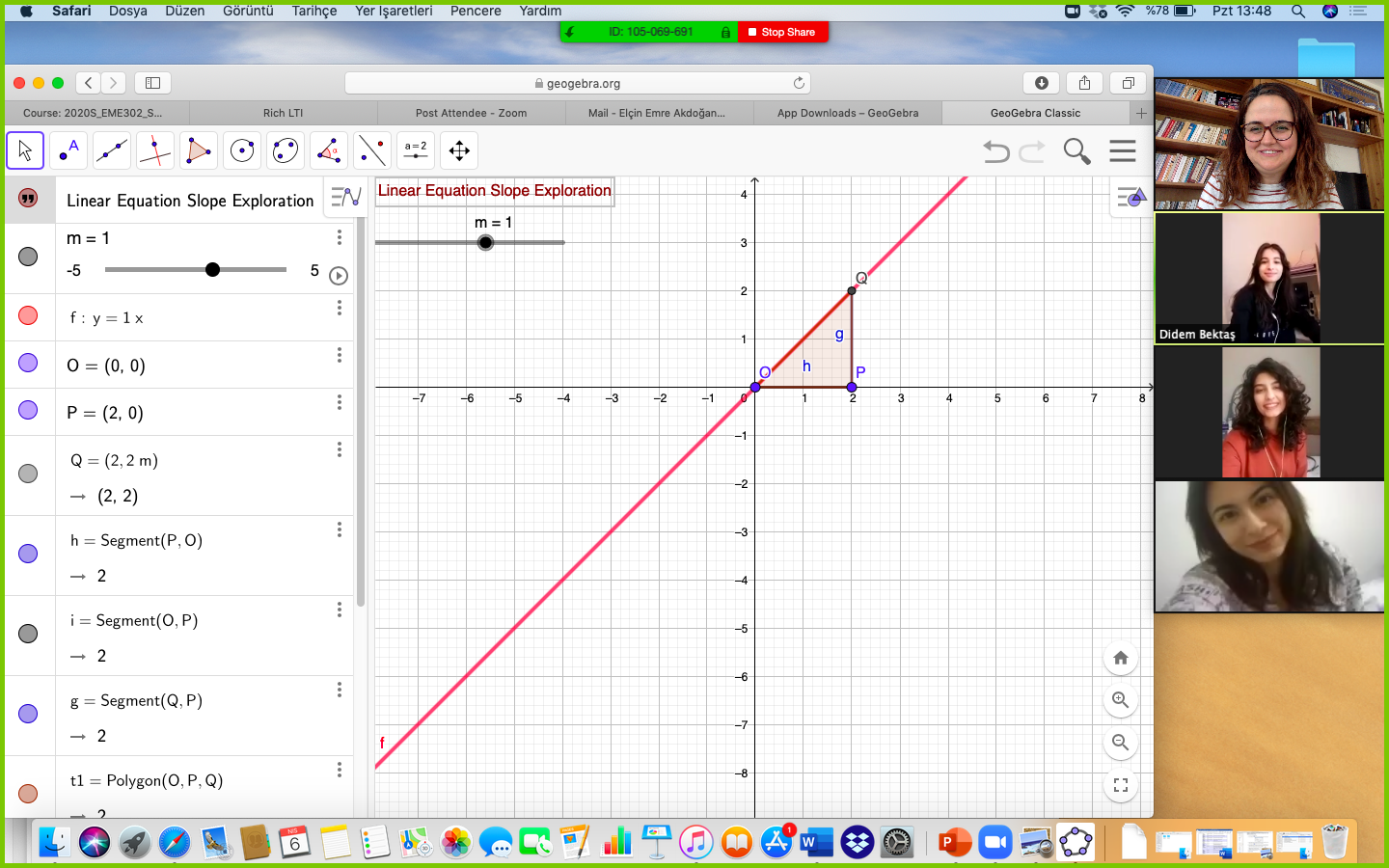Select the Point tool
The image size is (1389, 868).
coord(68,150)
